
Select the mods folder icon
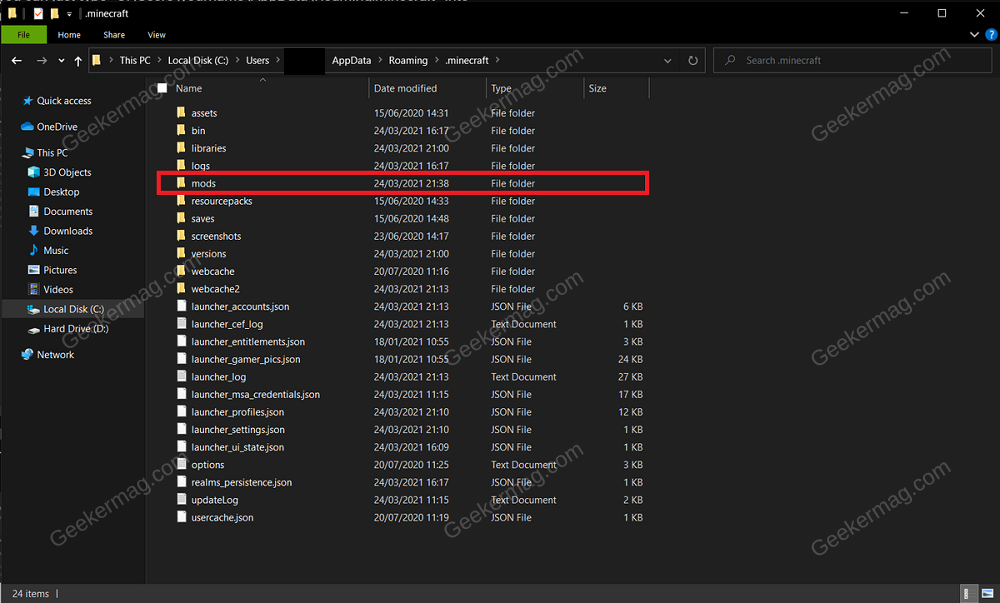tap(181, 183)
